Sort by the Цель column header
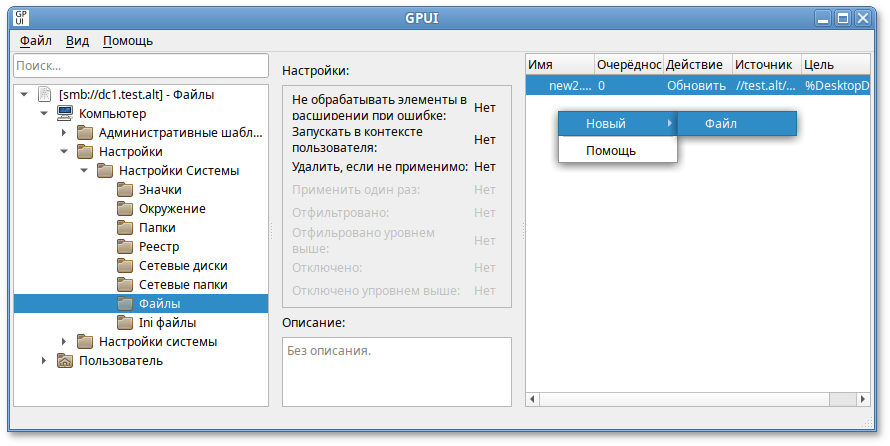 (836, 65)
